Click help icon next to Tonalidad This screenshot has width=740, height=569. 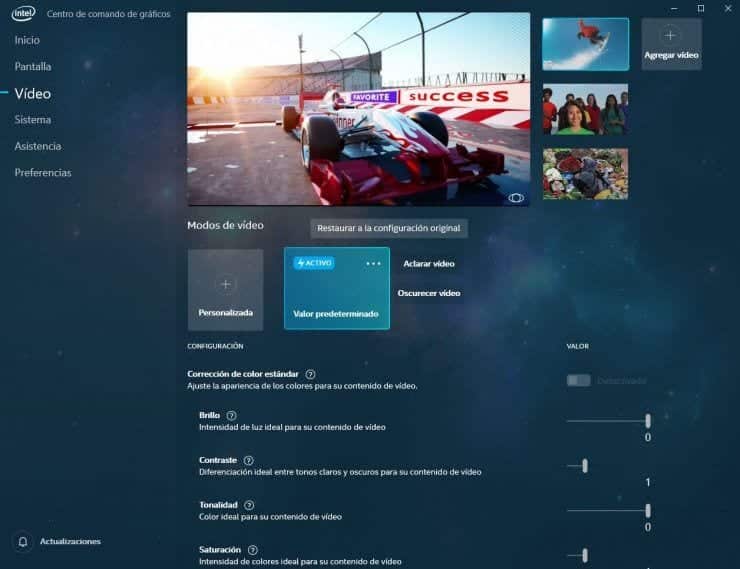click(249, 505)
